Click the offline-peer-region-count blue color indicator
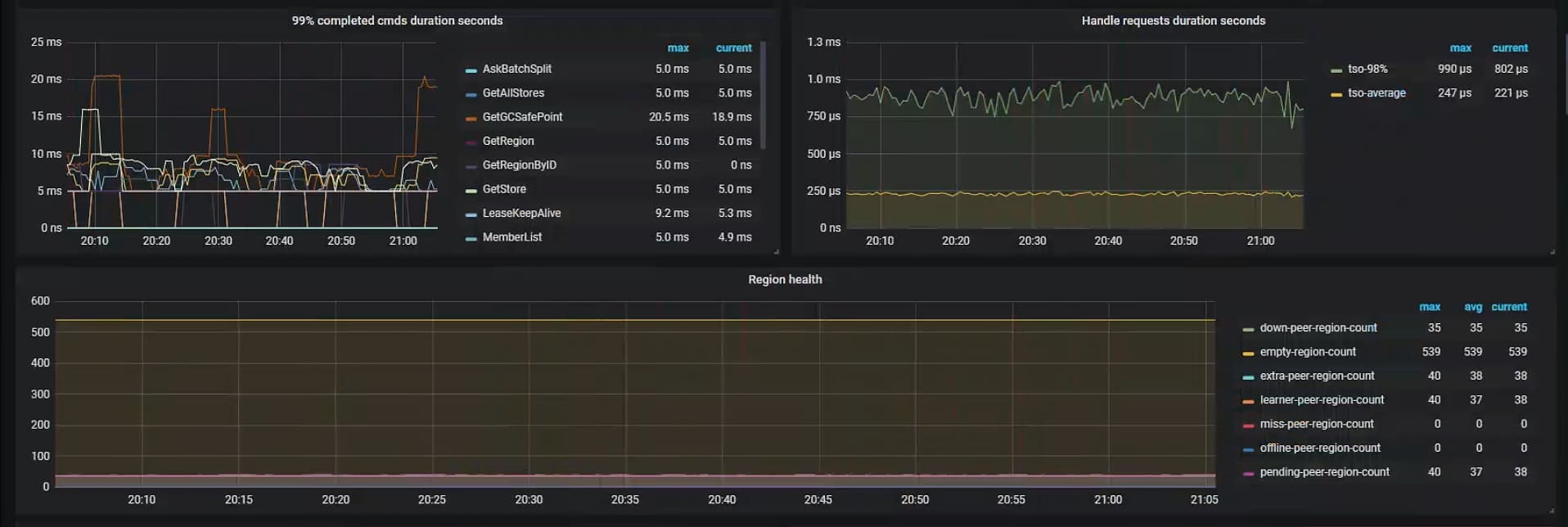This screenshot has height=527, width=1568. pos(1247,449)
